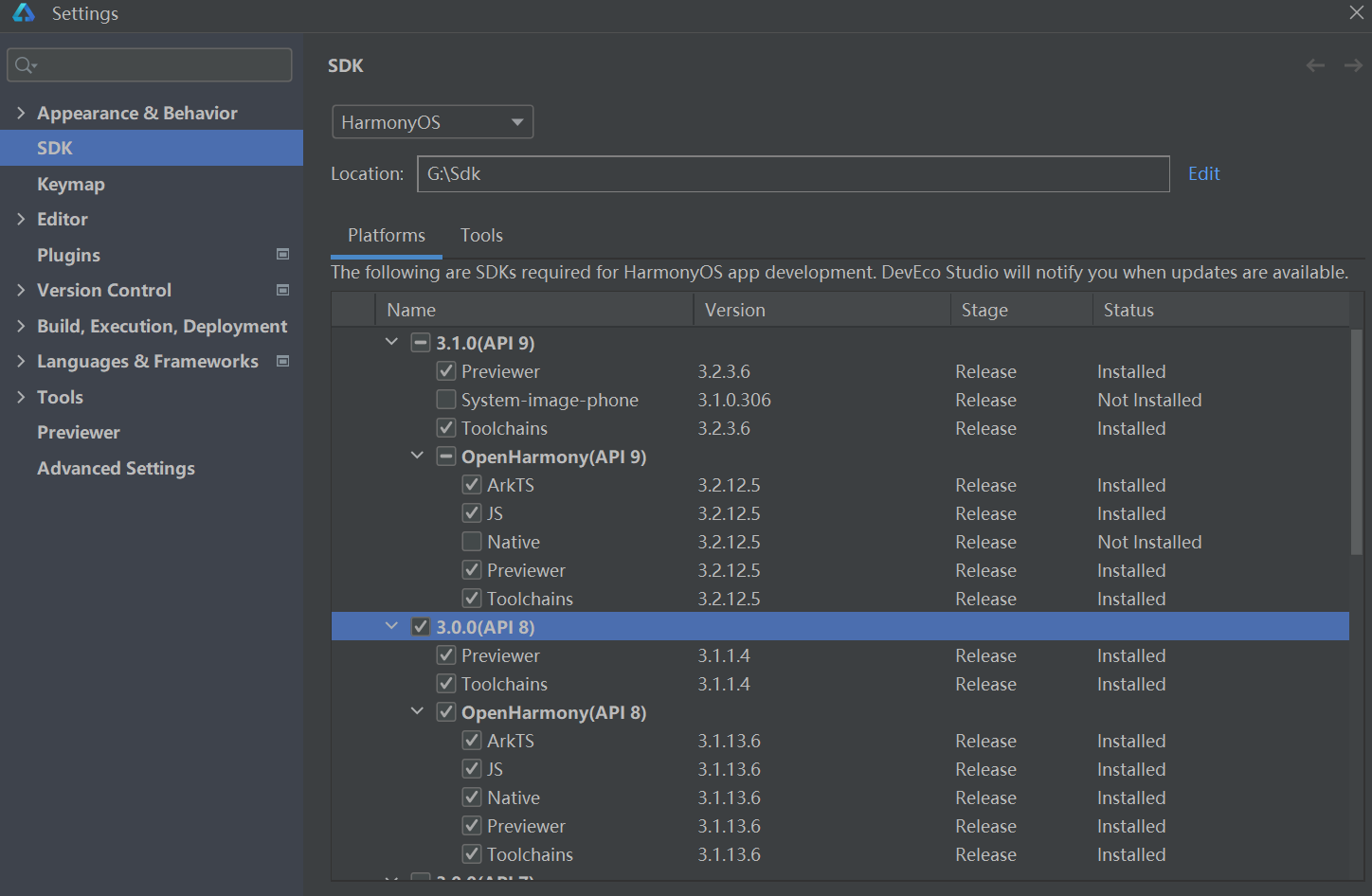Screen dimensions: 1372x896
Task: Enable the System-image-phone checkbox
Action: coord(446,400)
